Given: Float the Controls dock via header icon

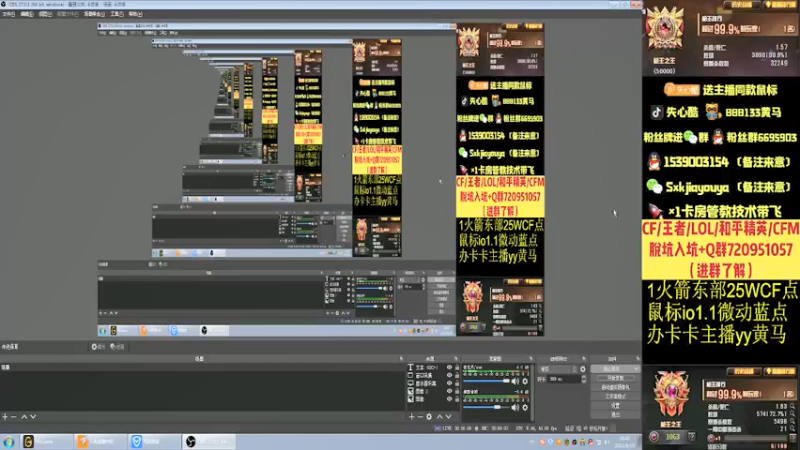Looking at the screenshot, I should (x=638, y=358).
